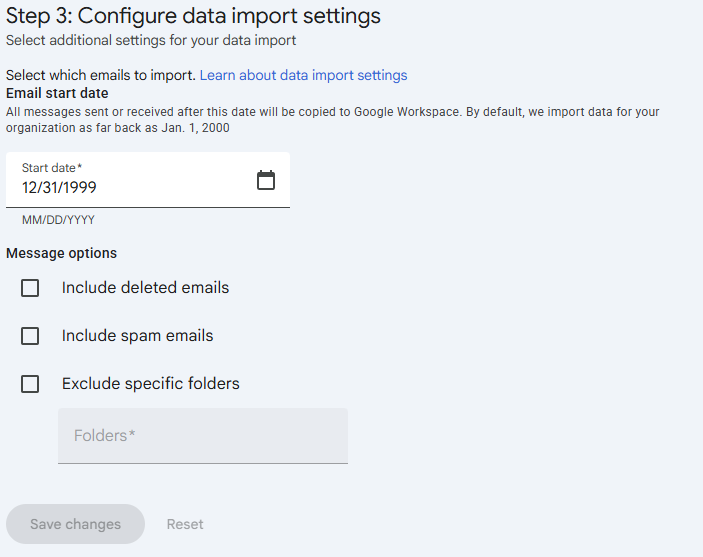Click the Select which emails to import text
Screen dimensions: 703x557
[x=101, y=75]
